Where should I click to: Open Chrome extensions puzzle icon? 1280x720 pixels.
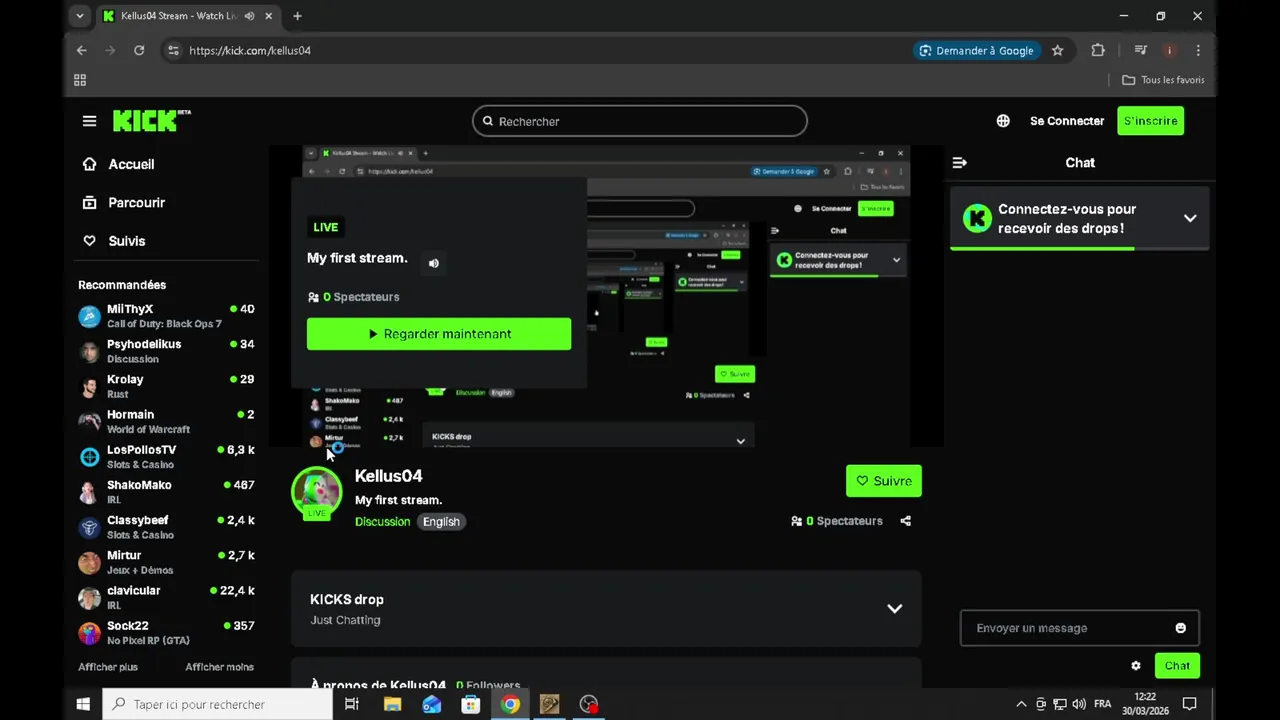point(1098,50)
